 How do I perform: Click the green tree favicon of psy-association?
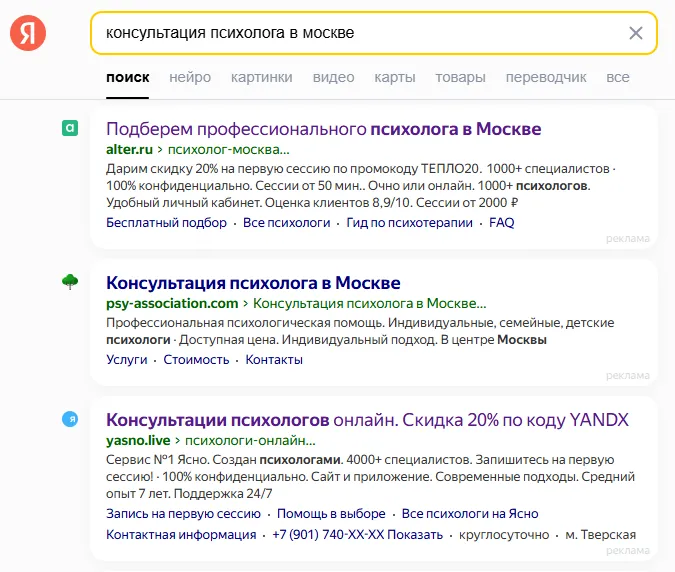click(x=70, y=282)
